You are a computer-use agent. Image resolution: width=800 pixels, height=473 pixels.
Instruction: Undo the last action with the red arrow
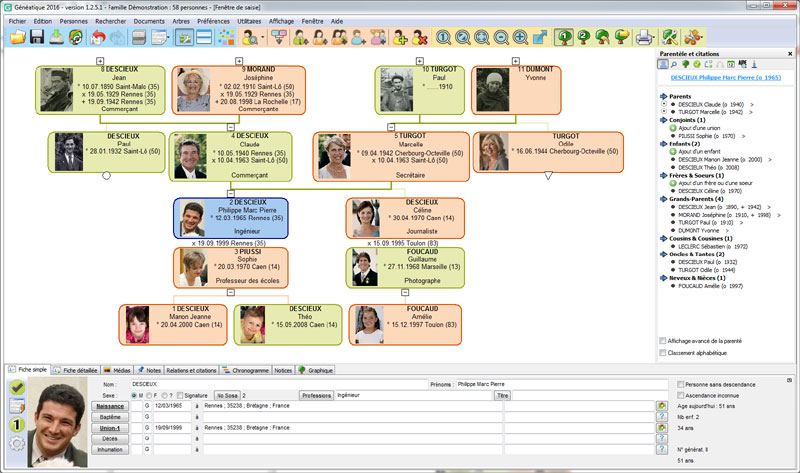point(97,37)
